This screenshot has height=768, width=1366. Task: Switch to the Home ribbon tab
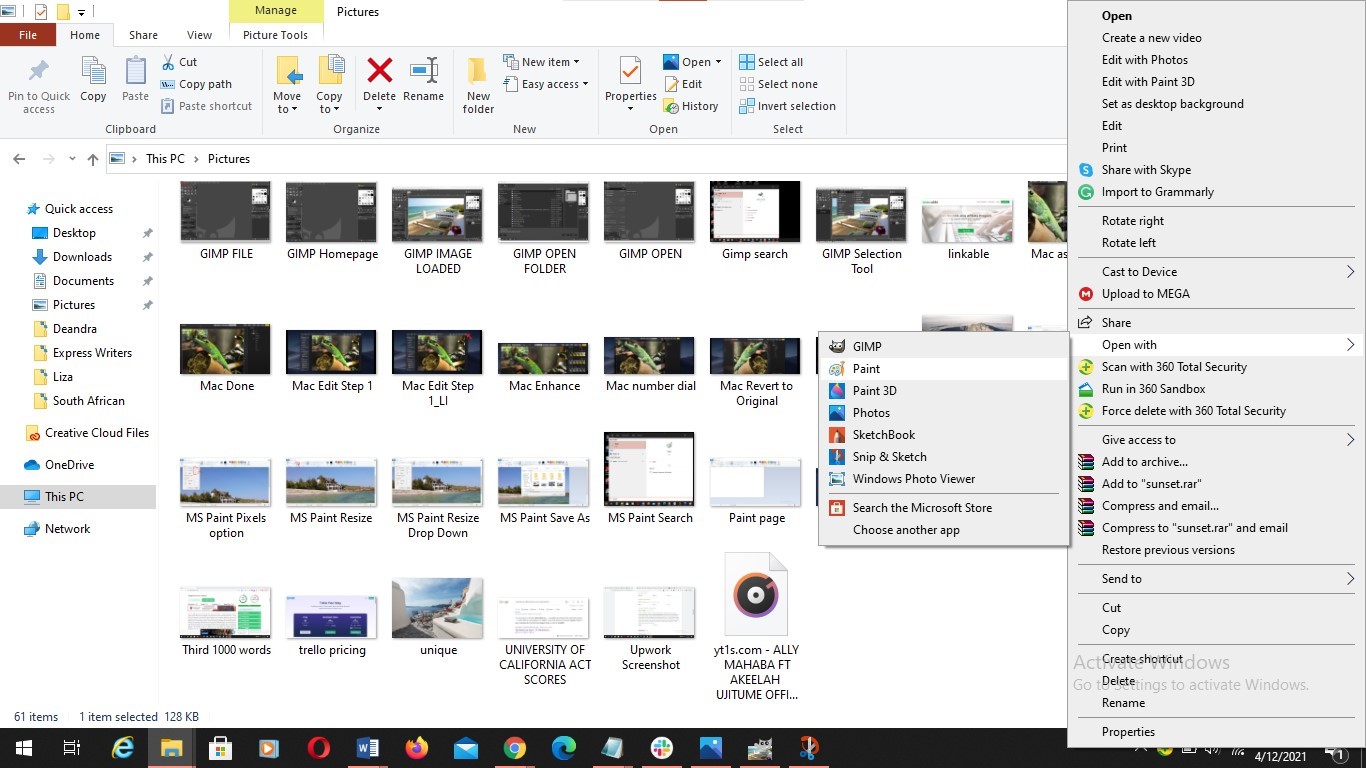coord(85,35)
